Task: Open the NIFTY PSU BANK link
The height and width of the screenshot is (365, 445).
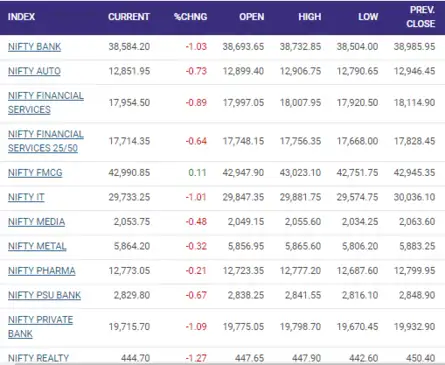Action: [44, 295]
